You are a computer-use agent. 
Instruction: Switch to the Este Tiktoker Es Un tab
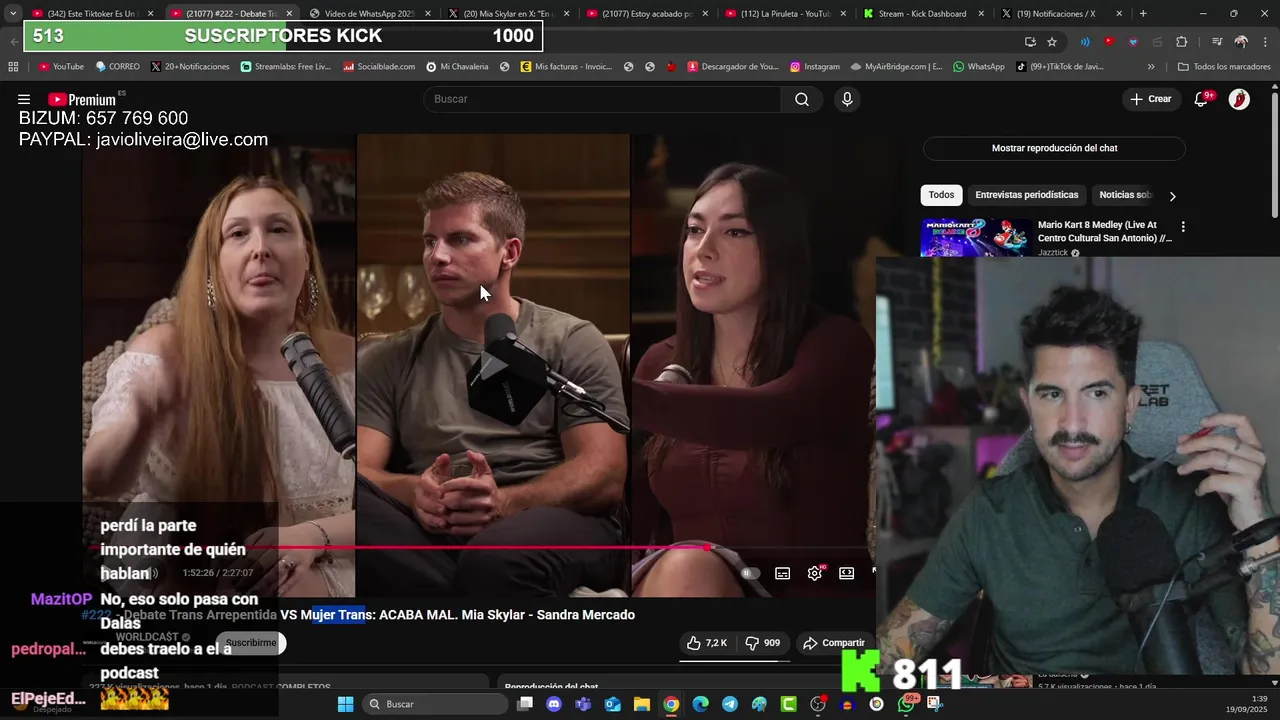pyautogui.click(x=91, y=14)
